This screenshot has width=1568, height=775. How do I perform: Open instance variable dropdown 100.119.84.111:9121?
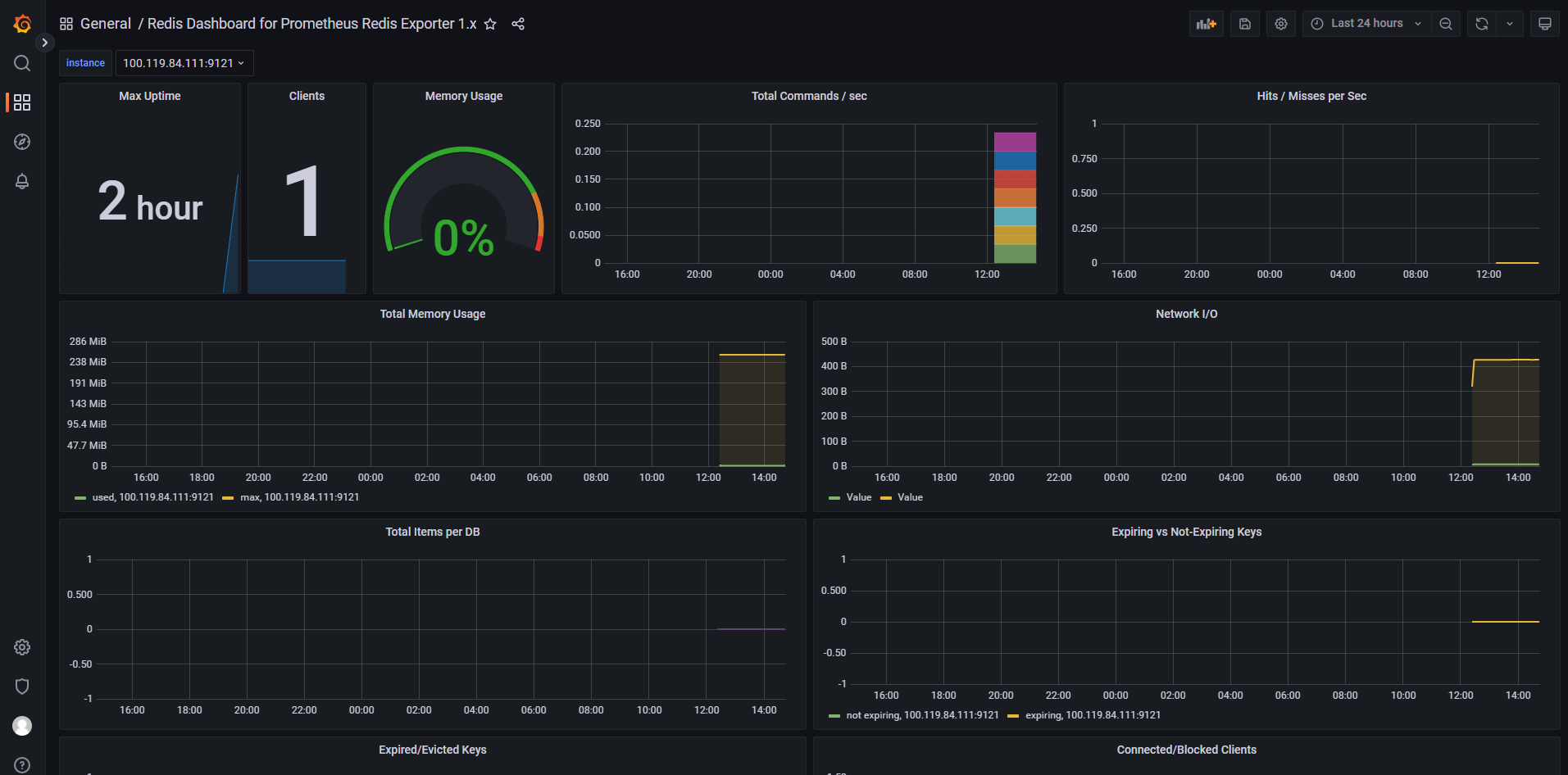pyautogui.click(x=184, y=63)
